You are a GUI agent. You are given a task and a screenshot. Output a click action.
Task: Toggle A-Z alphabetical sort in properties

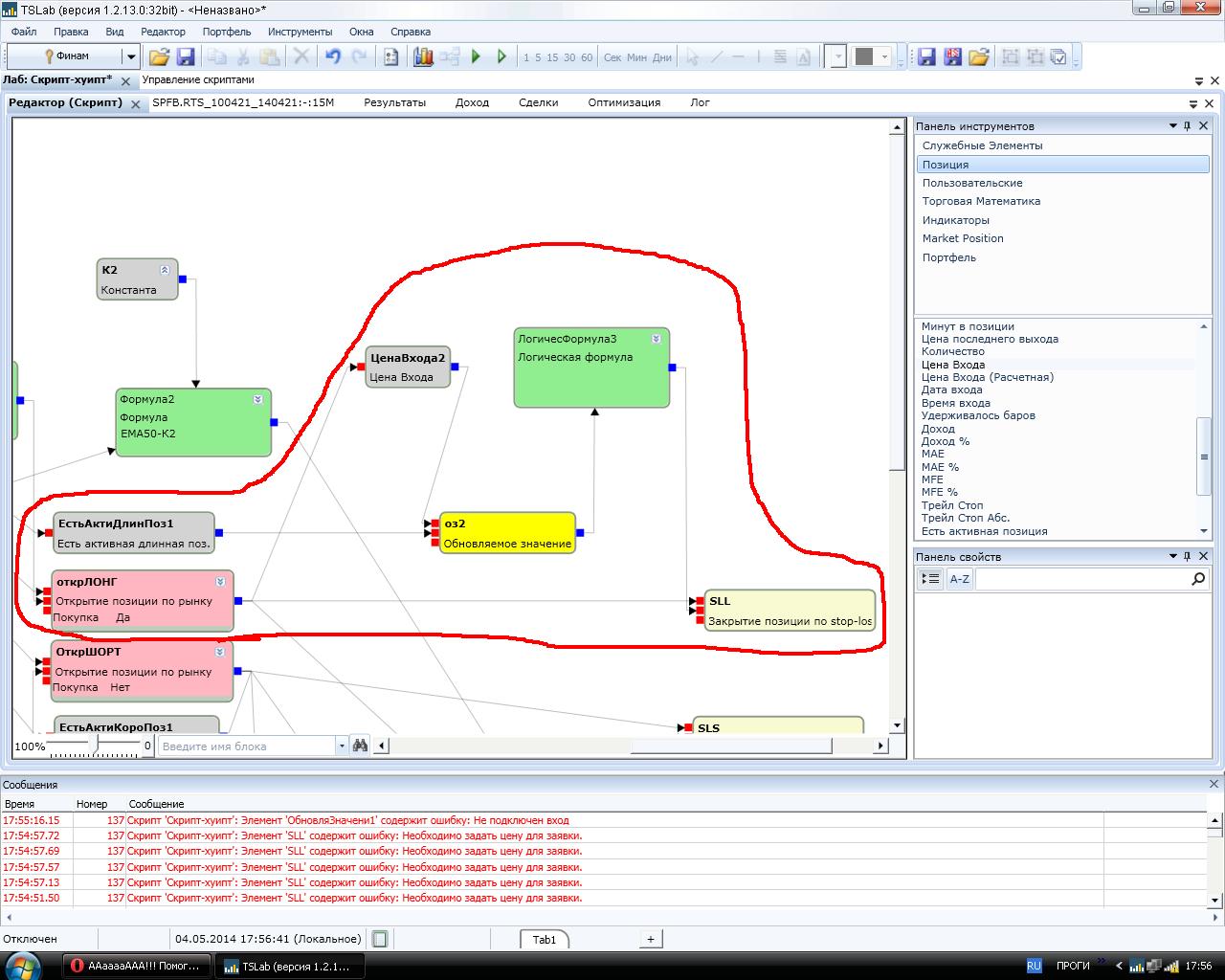[x=959, y=579]
